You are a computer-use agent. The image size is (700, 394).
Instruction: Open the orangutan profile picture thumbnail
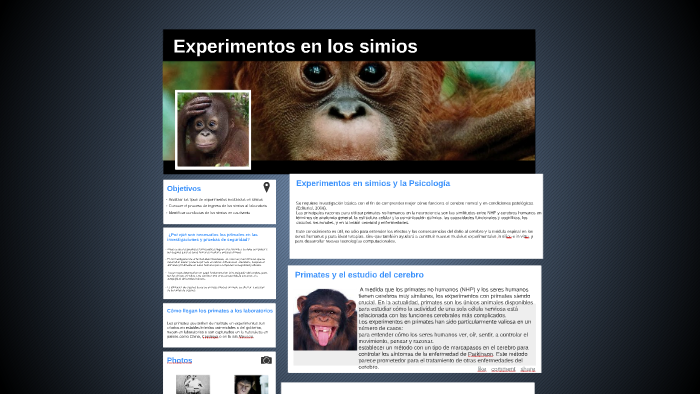[x=213, y=130]
